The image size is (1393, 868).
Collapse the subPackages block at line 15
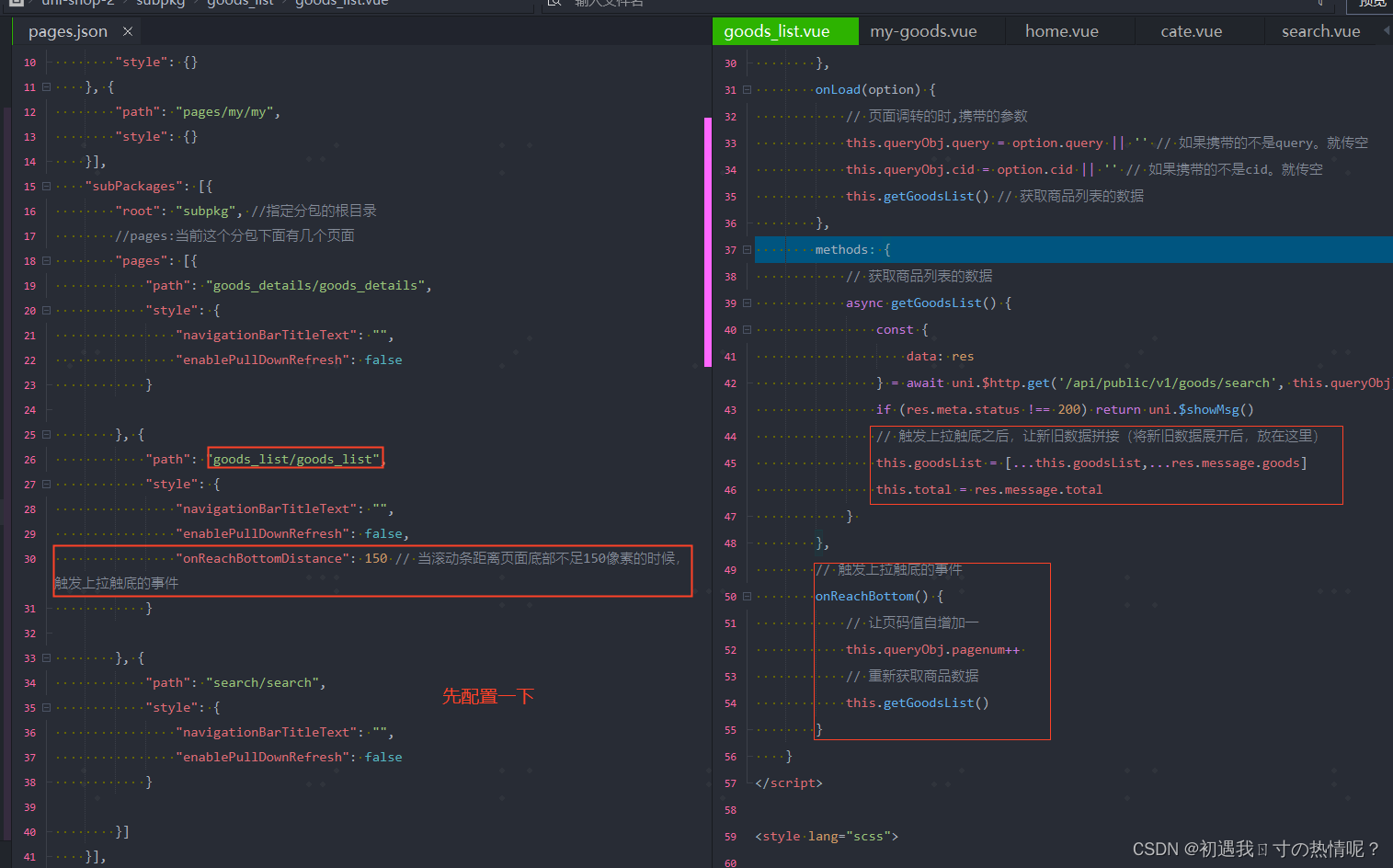click(46, 187)
